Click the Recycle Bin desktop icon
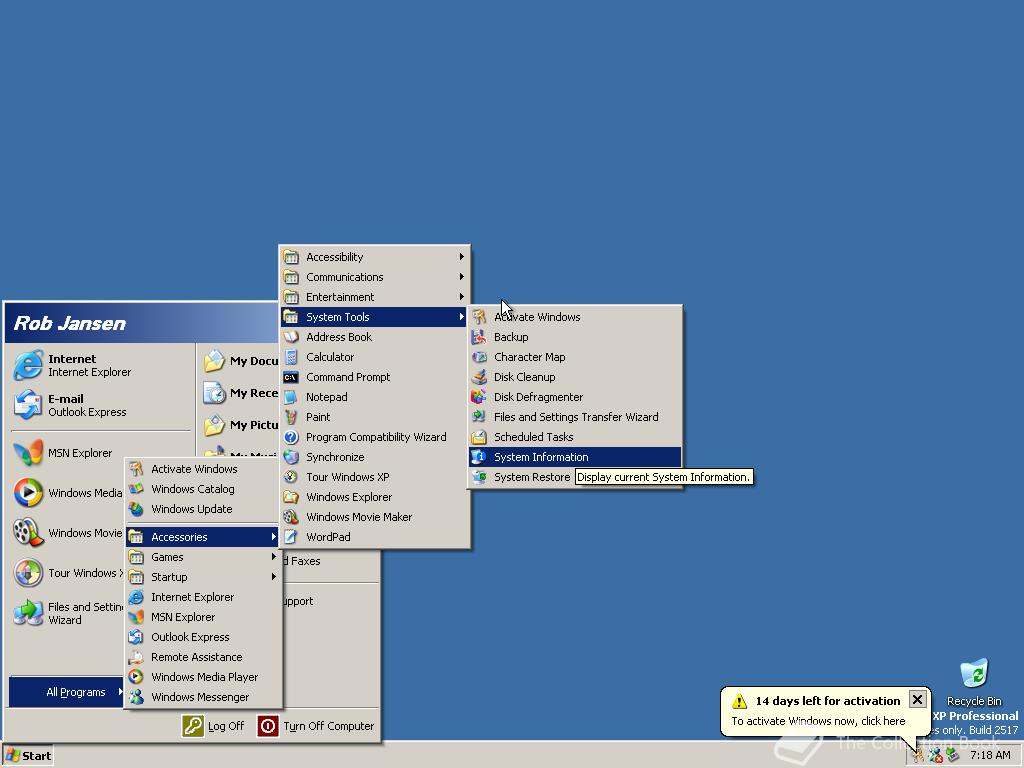Screen dimensions: 1024x768 coord(973,674)
